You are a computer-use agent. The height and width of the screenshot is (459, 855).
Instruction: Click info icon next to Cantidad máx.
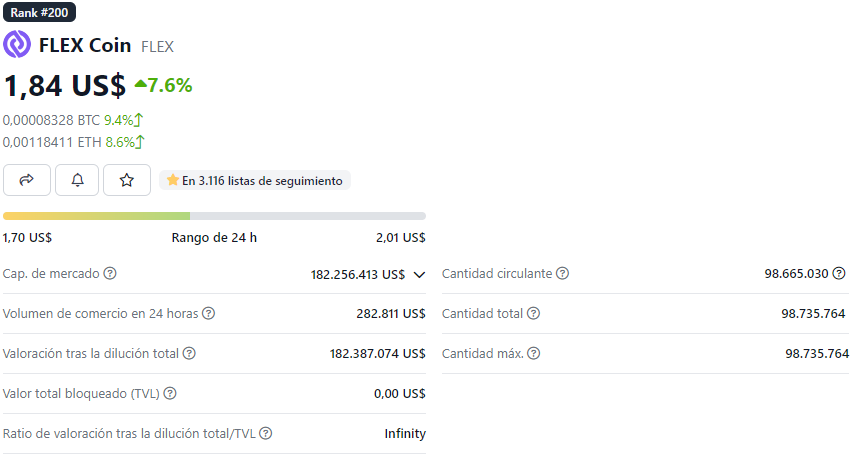coord(534,353)
